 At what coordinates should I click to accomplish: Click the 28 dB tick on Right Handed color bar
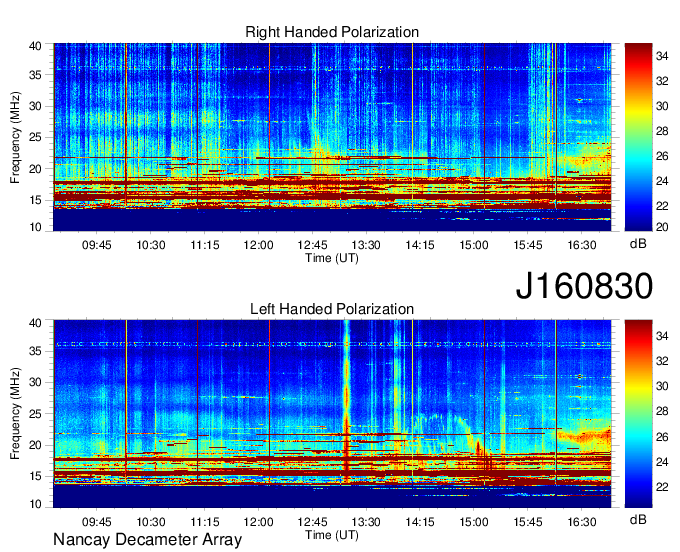662,131
